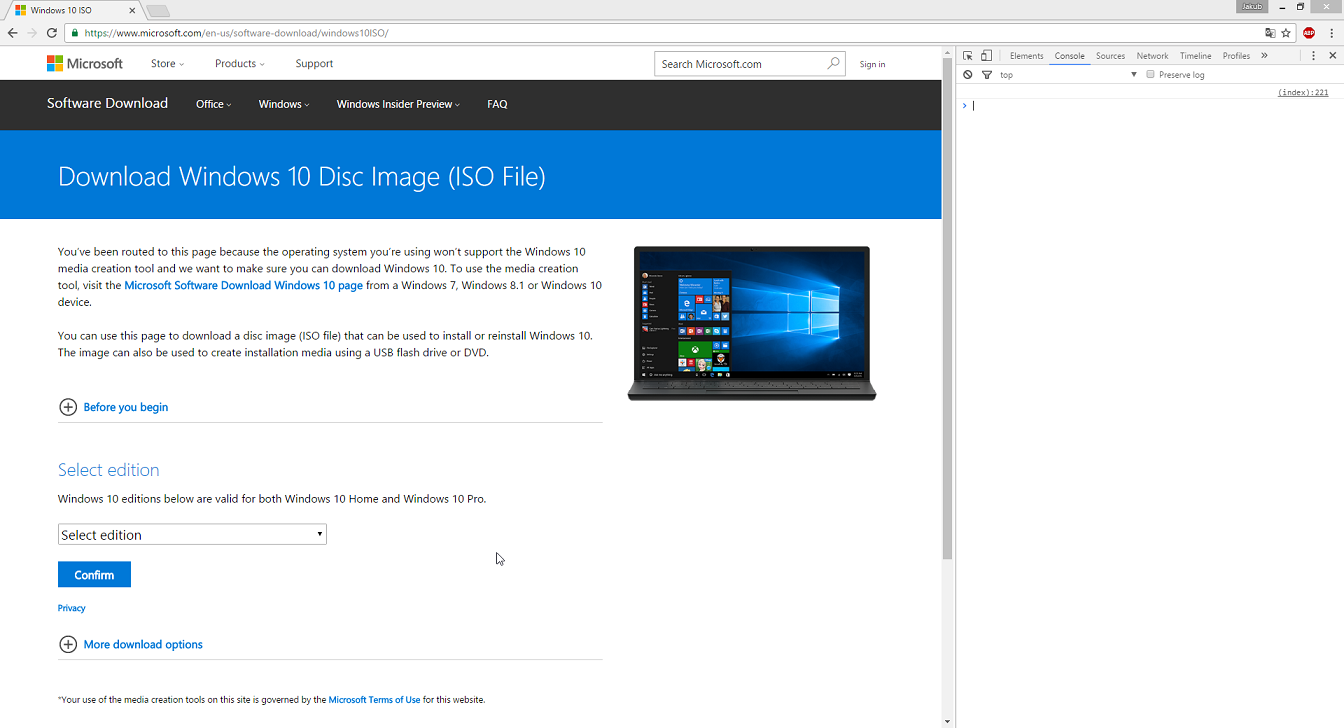1344x728 pixels.
Task: Open the Store menu
Action: (x=167, y=64)
